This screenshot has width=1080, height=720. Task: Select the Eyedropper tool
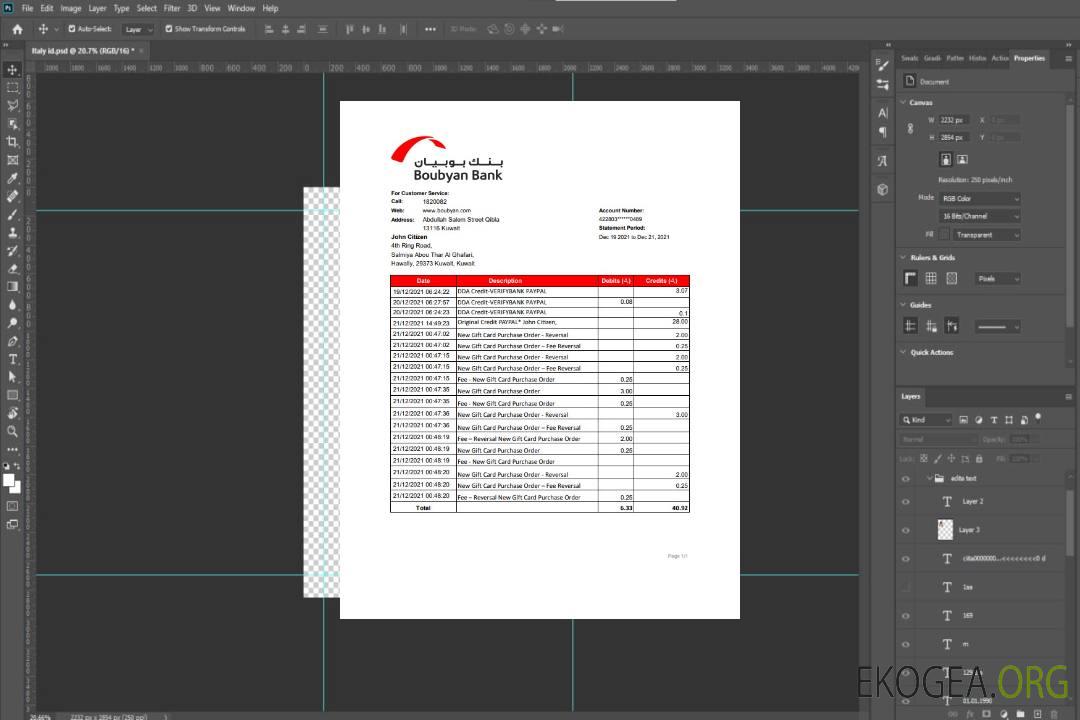pyautogui.click(x=12, y=178)
